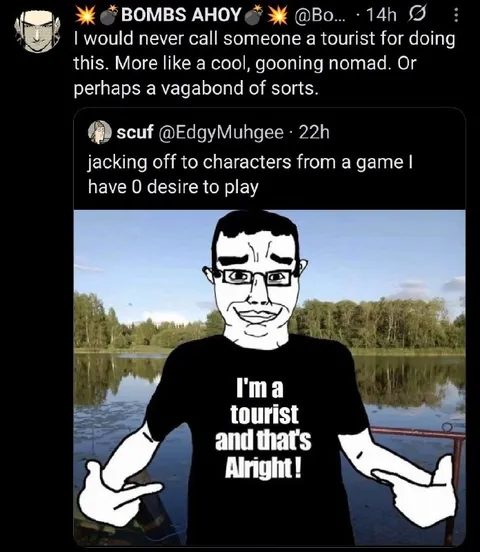The image size is (480, 552).
Task: Click the quoted tweet text about game characters
Action: [250, 174]
